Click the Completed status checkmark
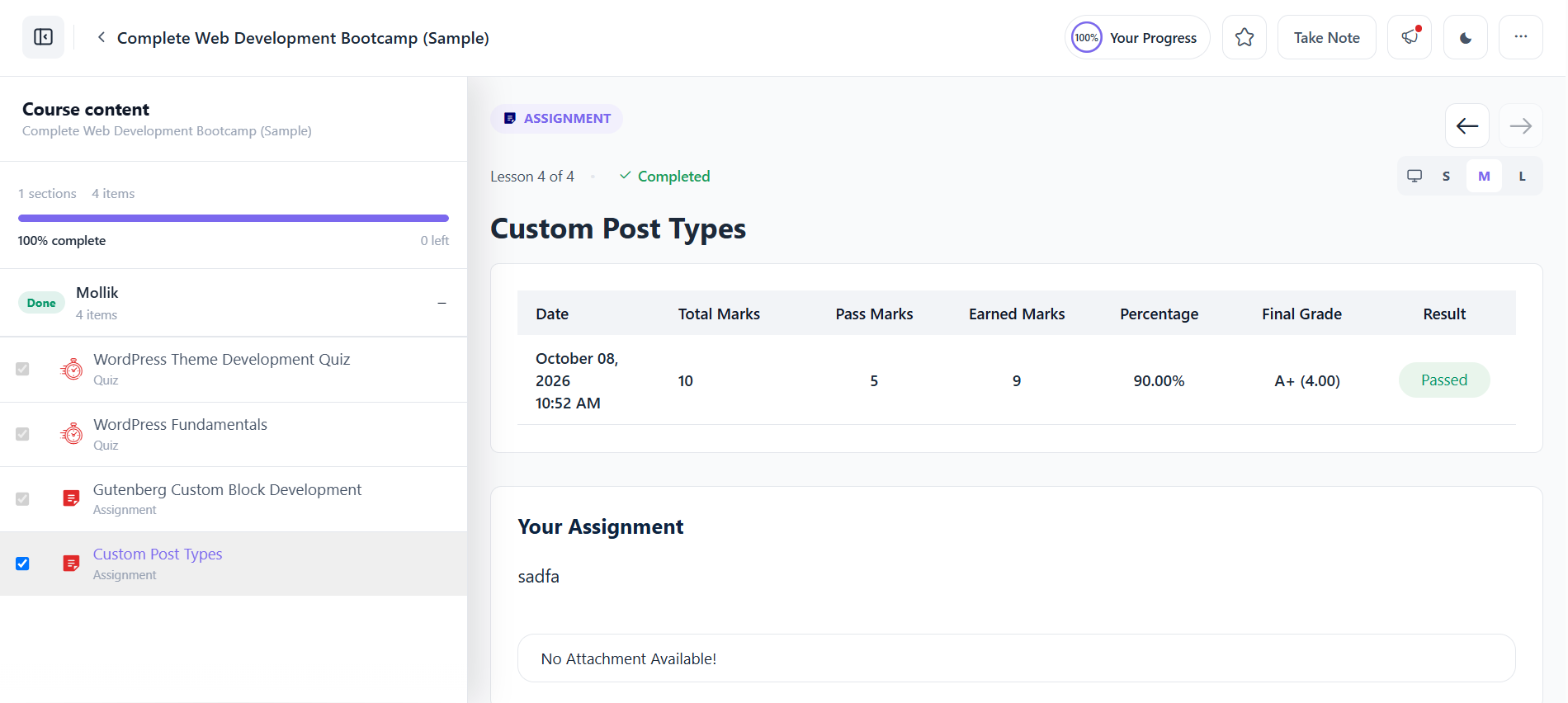This screenshot has width=1568, height=703. [x=626, y=176]
